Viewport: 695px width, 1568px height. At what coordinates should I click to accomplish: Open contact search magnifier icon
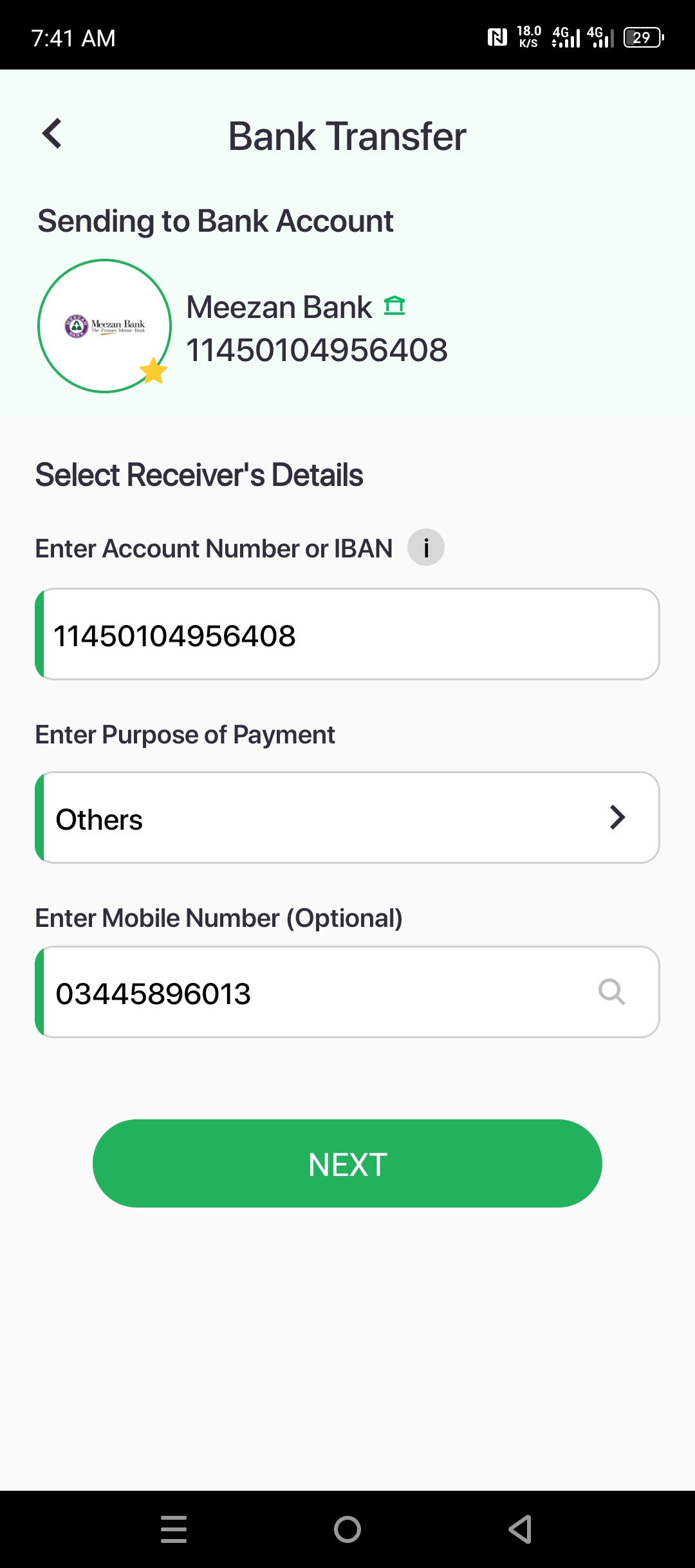coord(611,992)
